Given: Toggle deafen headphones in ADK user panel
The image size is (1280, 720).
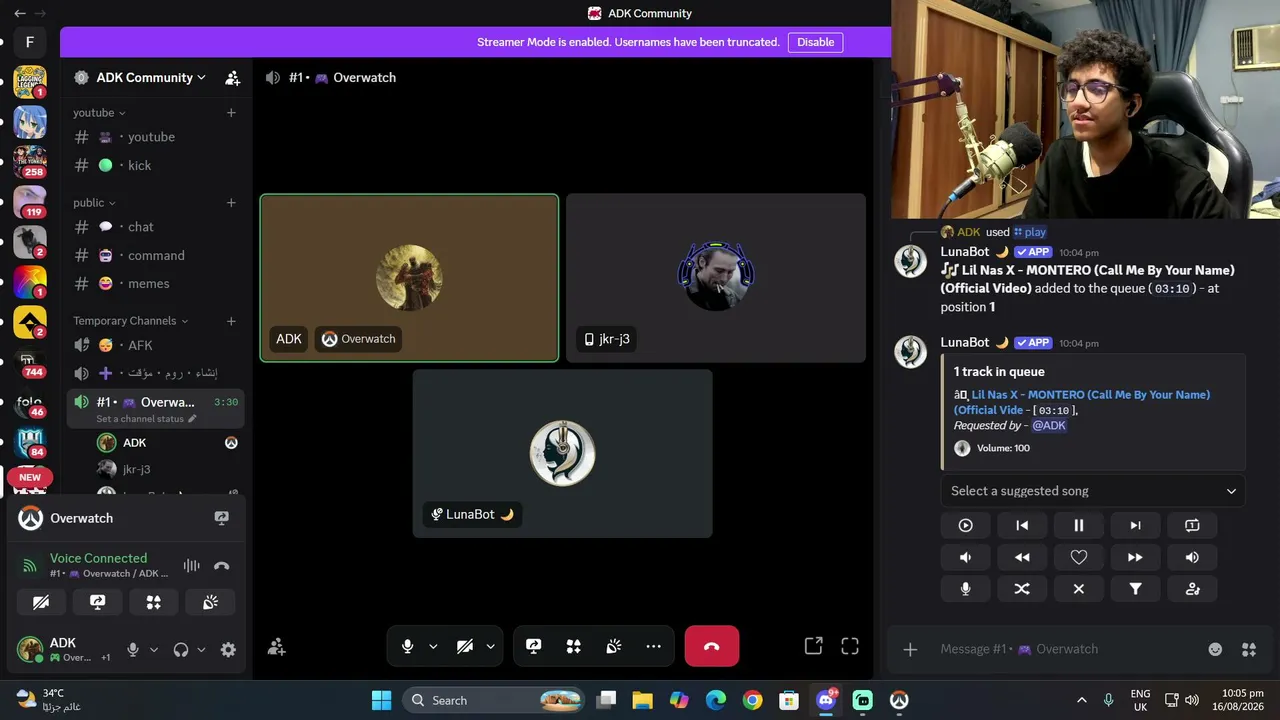Looking at the screenshot, I should coord(181,650).
